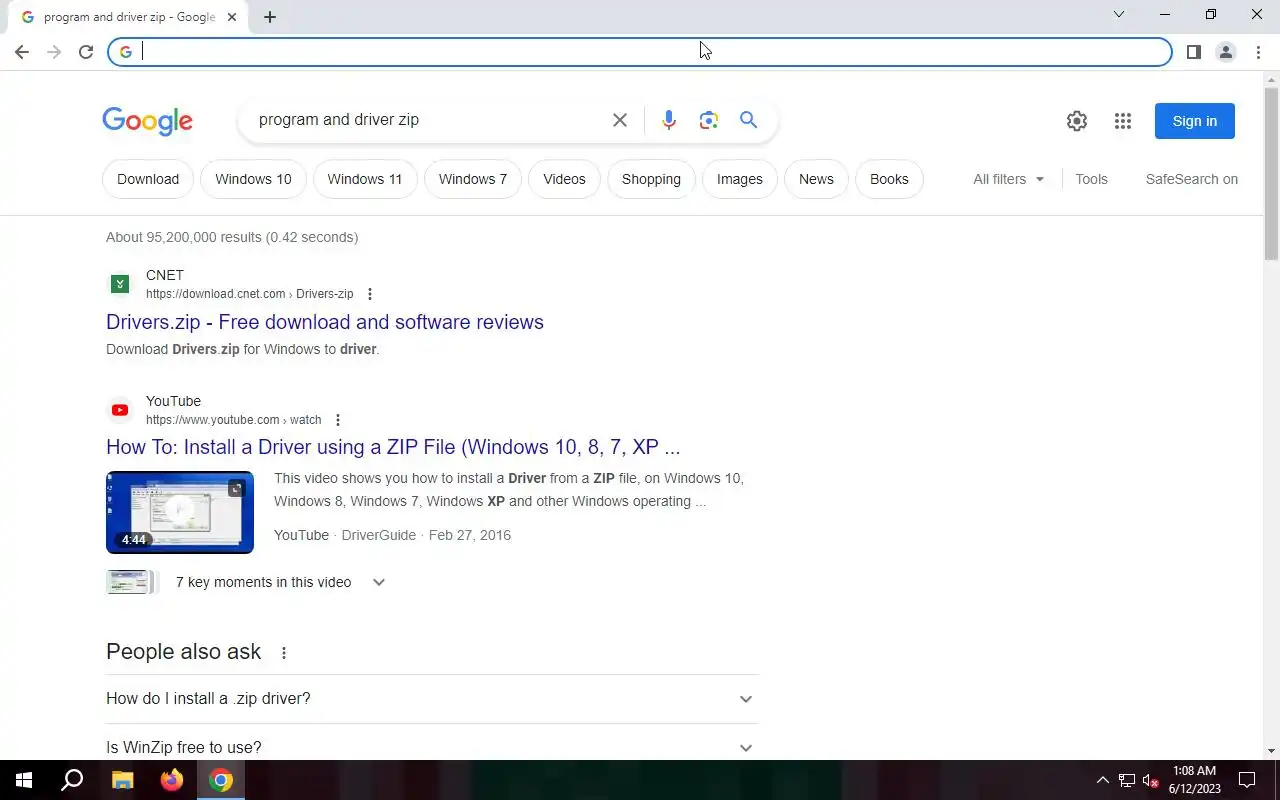Screen dimensions: 1280x800
Task: Open People also ask options menu
Action: [284, 653]
